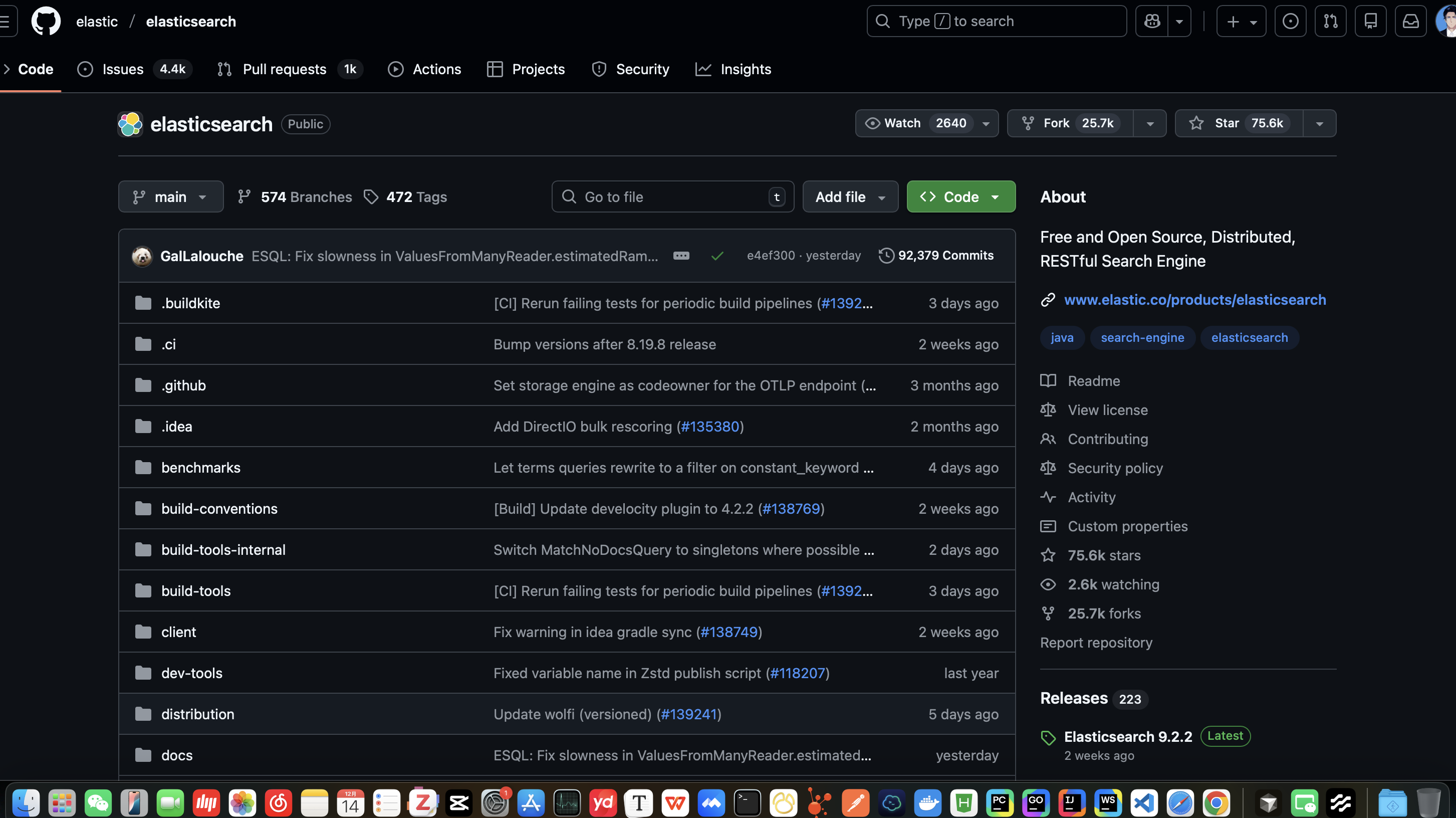
Task: Expand commit message ellipsis icon
Action: tap(681, 256)
